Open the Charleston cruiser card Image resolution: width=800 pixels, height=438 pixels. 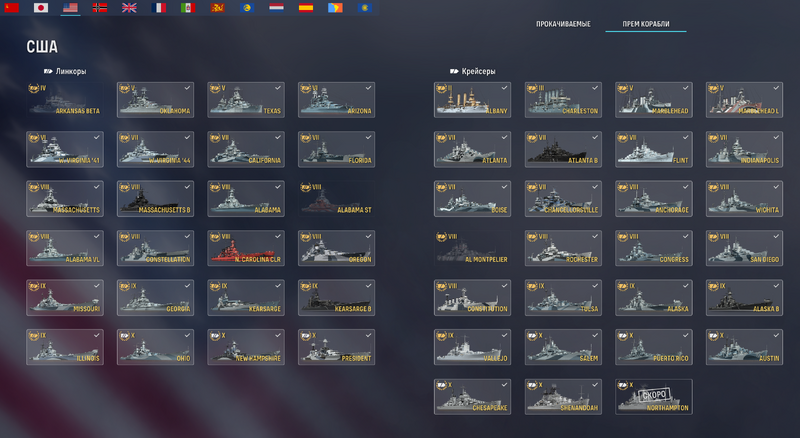pos(563,100)
